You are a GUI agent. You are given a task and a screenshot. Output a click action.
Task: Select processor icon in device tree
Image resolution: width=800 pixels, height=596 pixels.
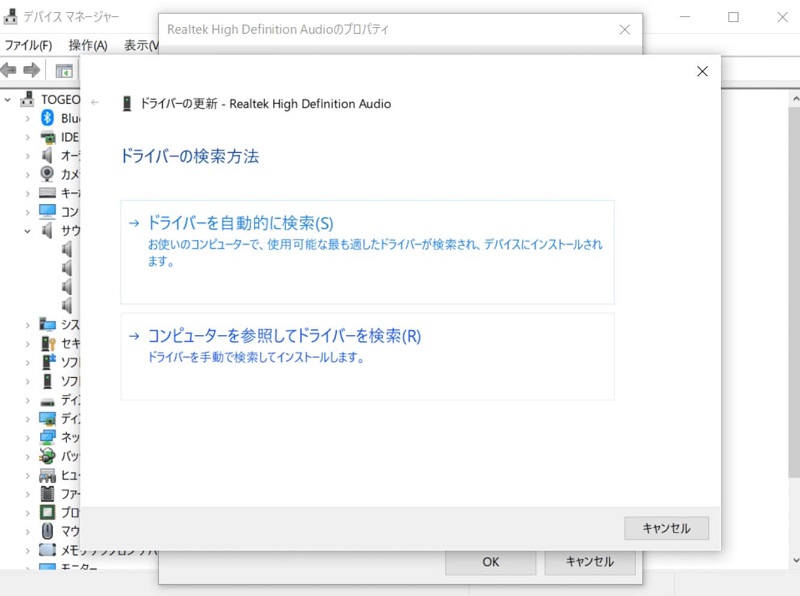(x=47, y=512)
